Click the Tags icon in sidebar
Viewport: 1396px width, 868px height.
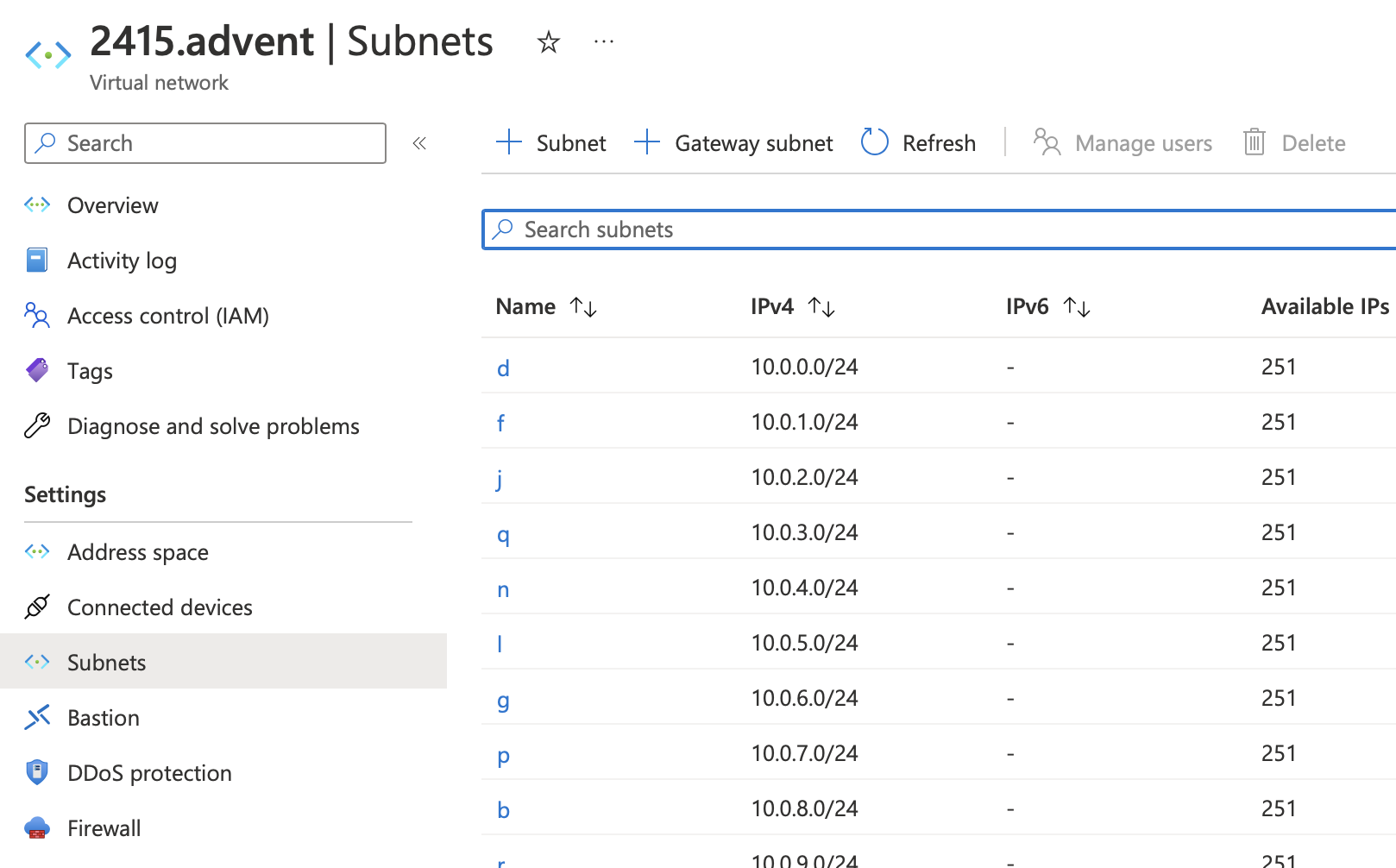coord(37,371)
